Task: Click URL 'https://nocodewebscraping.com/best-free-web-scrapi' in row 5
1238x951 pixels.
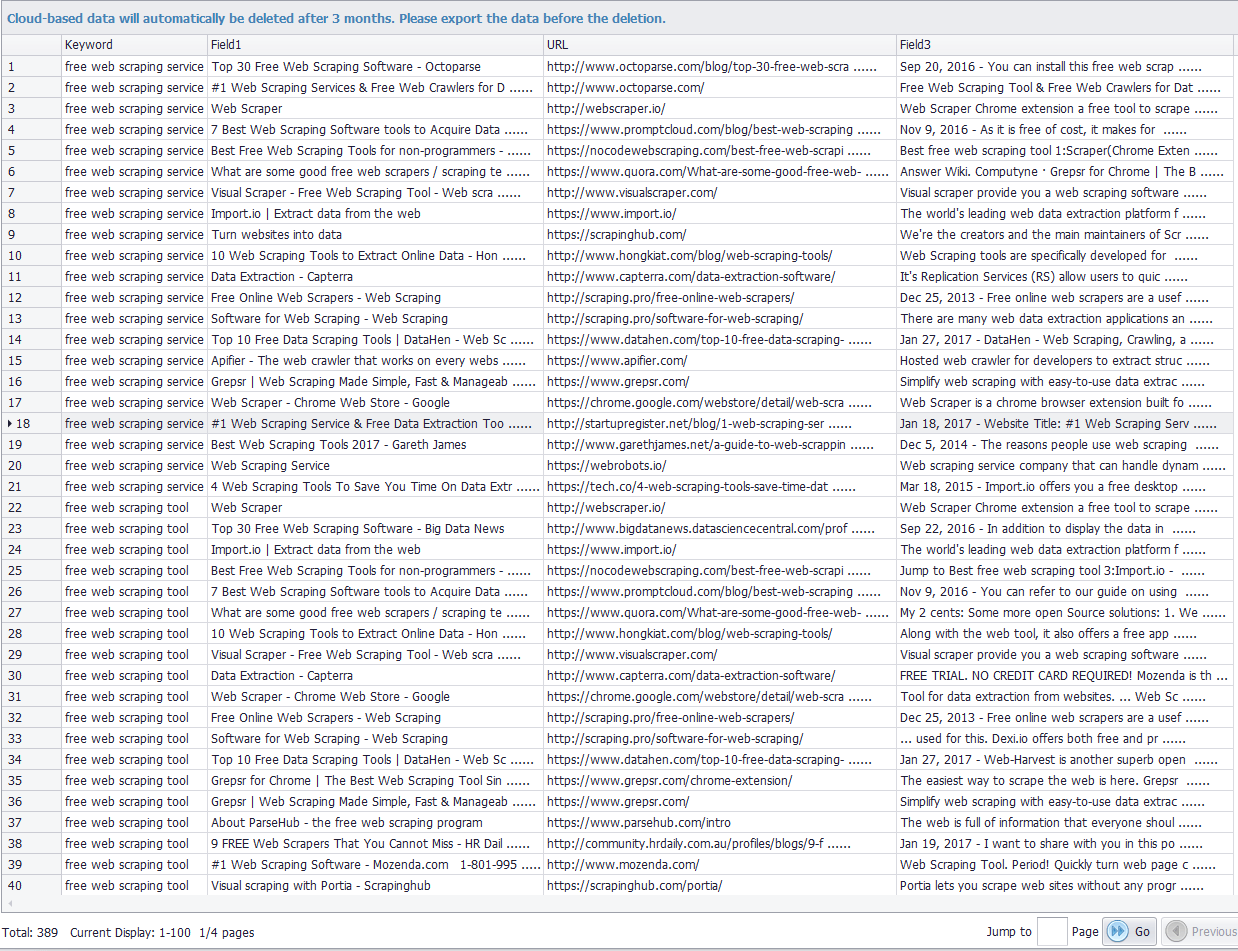Action: [720, 151]
